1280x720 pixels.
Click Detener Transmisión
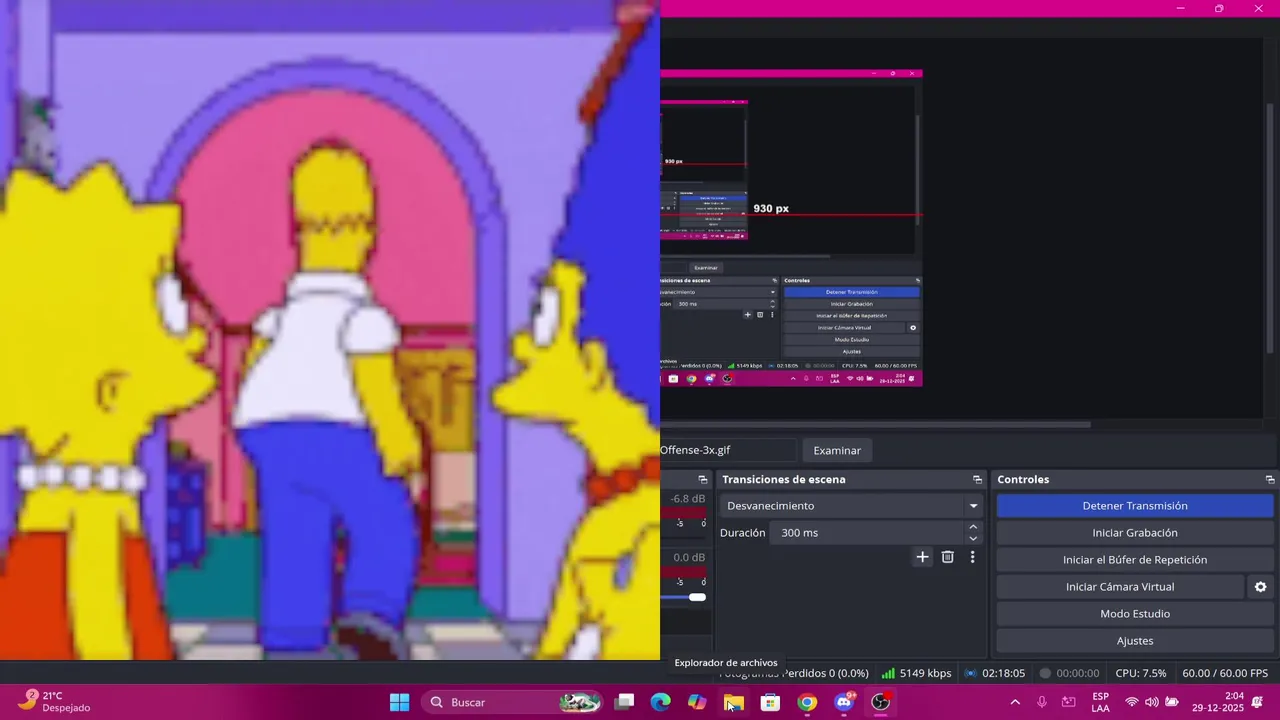pyautogui.click(x=1135, y=506)
